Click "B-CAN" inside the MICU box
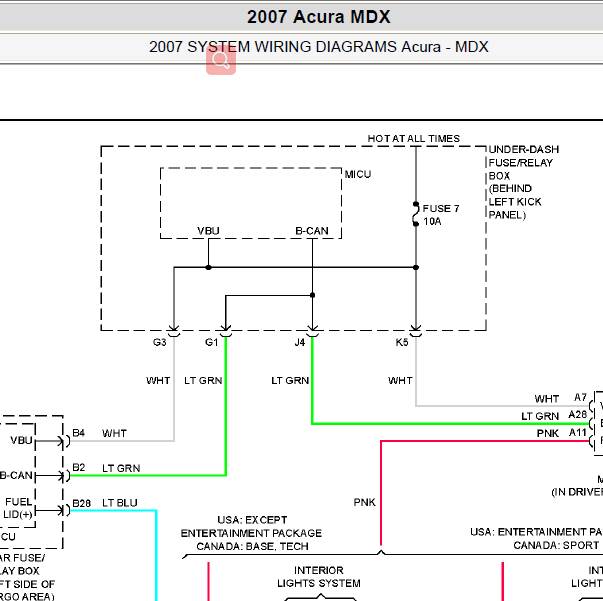 pos(311,231)
